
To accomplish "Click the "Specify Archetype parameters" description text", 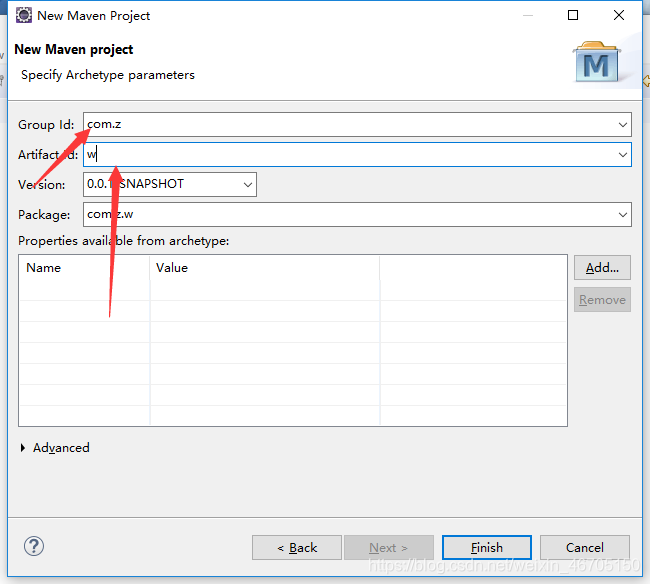I will (x=108, y=75).
